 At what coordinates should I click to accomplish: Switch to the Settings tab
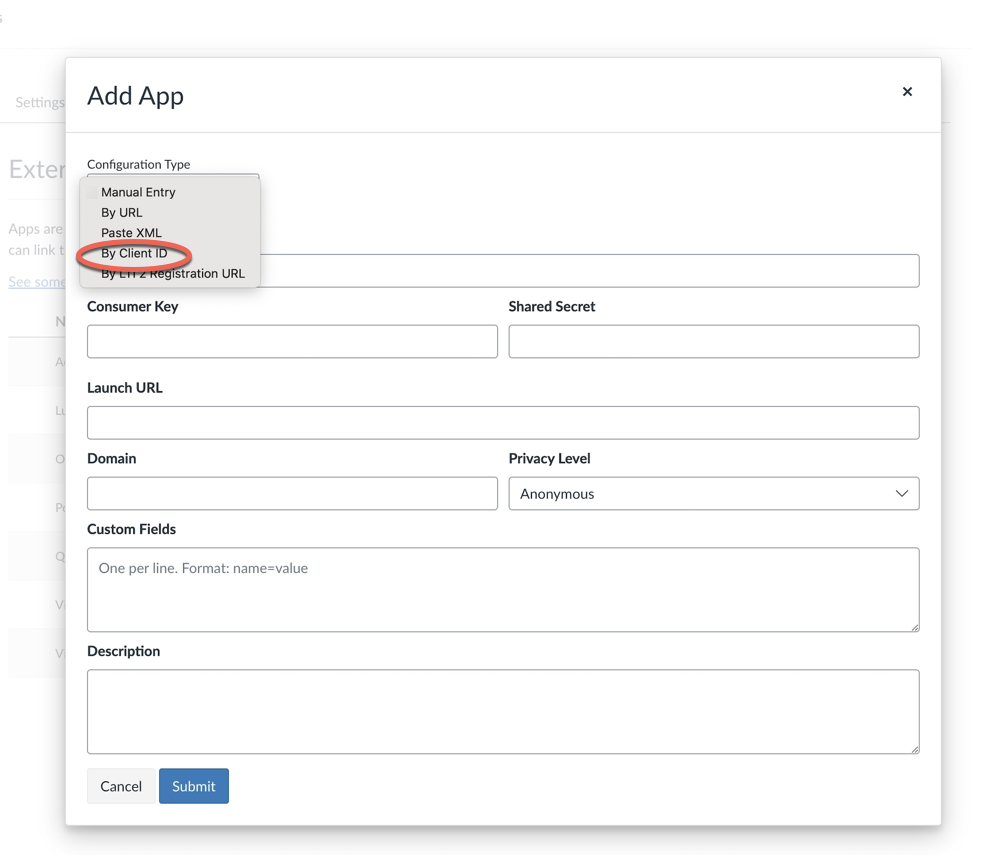click(x=40, y=102)
